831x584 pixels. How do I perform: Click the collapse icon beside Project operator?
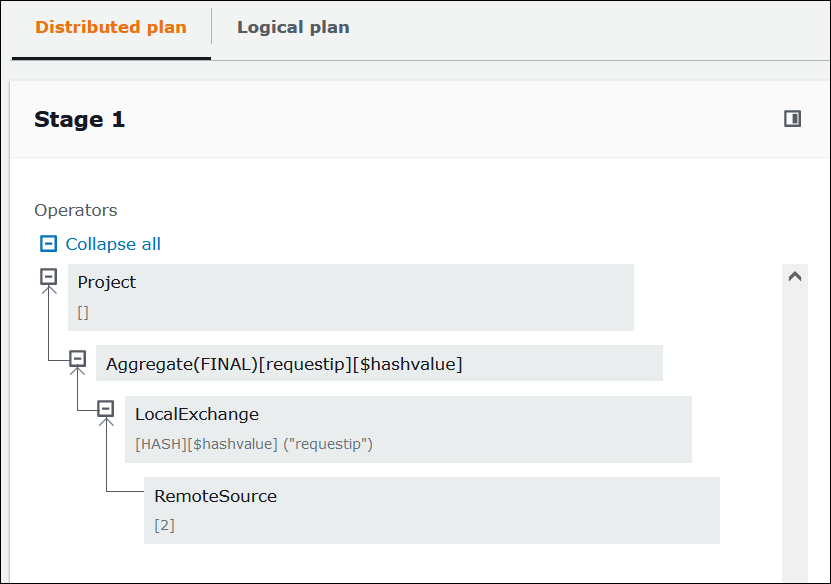tap(48, 277)
